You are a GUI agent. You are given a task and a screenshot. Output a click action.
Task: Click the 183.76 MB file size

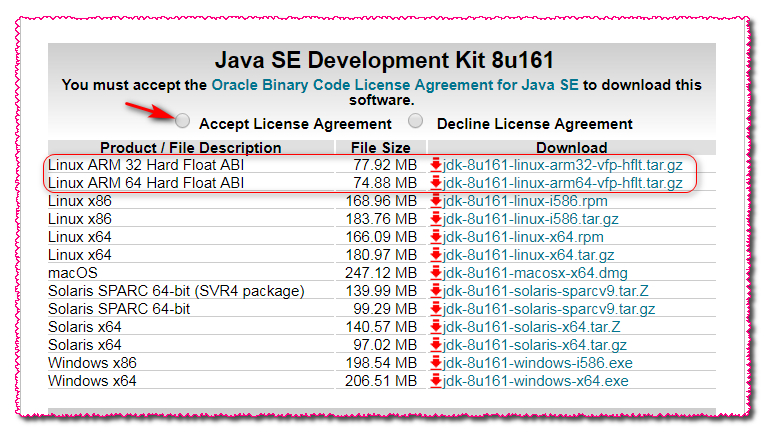(x=381, y=219)
